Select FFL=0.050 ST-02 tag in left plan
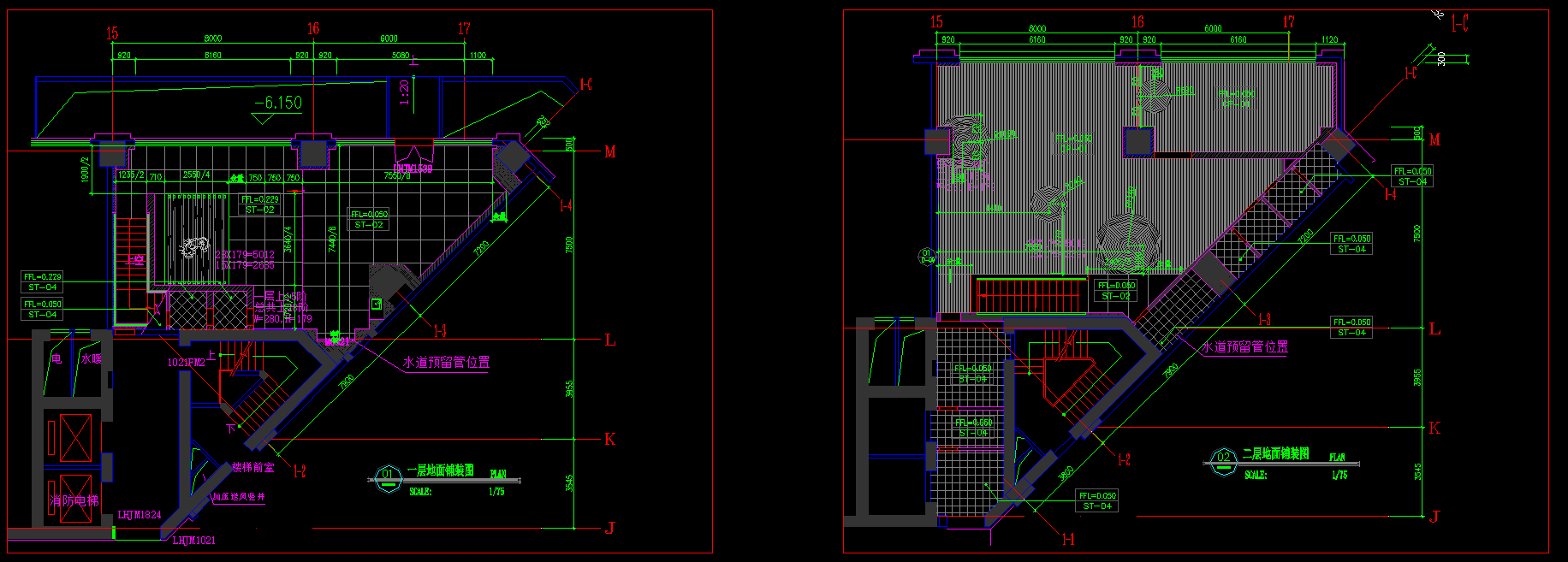Viewport: 1568px width, 562px height. tap(369, 219)
